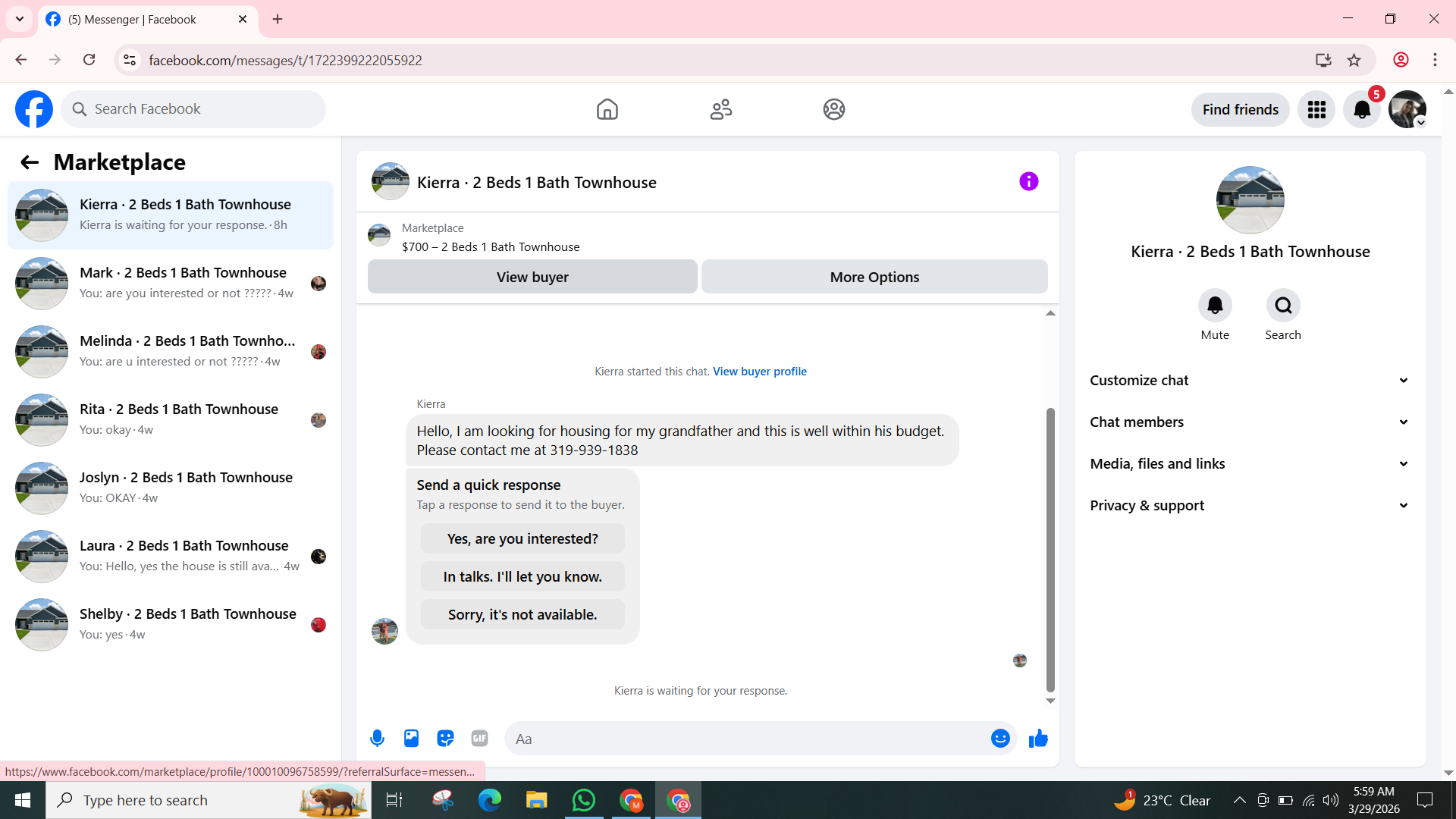Click the View buyer button

pos(532,277)
